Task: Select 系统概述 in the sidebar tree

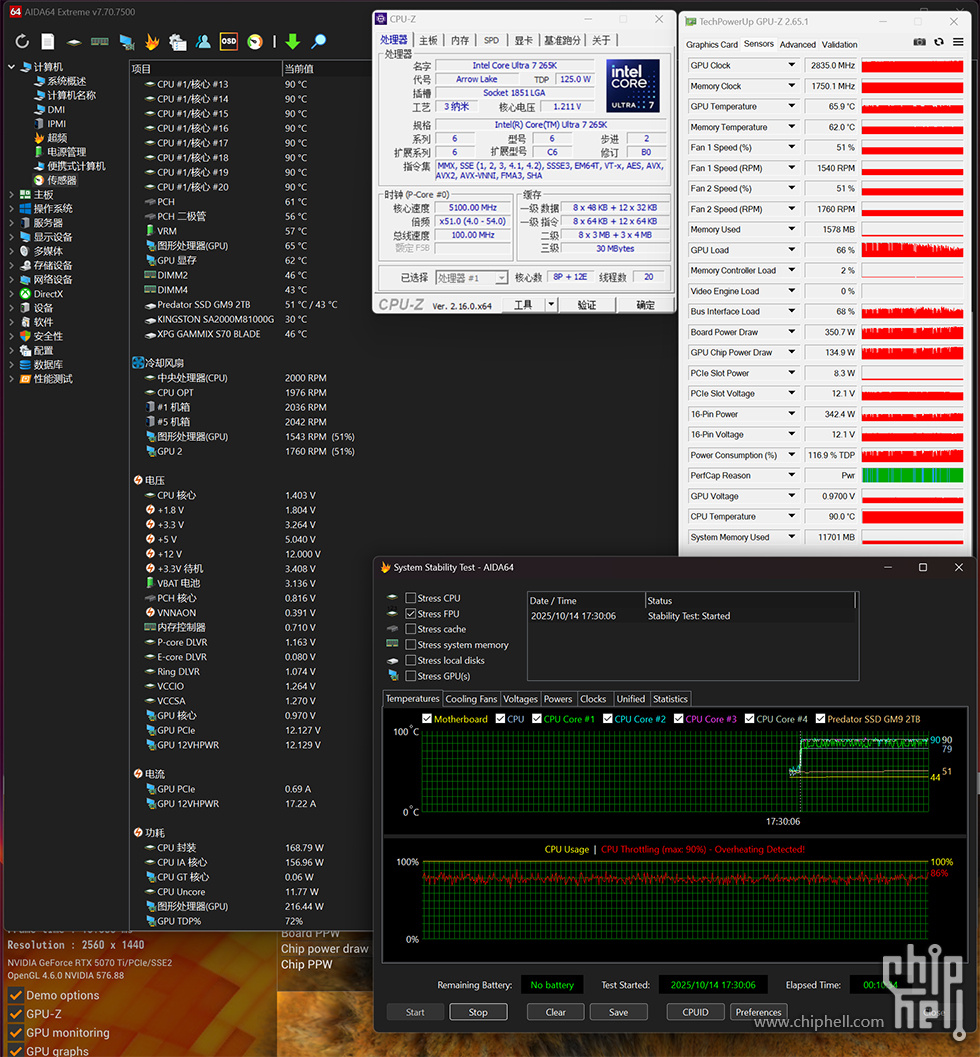Action: pos(66,81)
